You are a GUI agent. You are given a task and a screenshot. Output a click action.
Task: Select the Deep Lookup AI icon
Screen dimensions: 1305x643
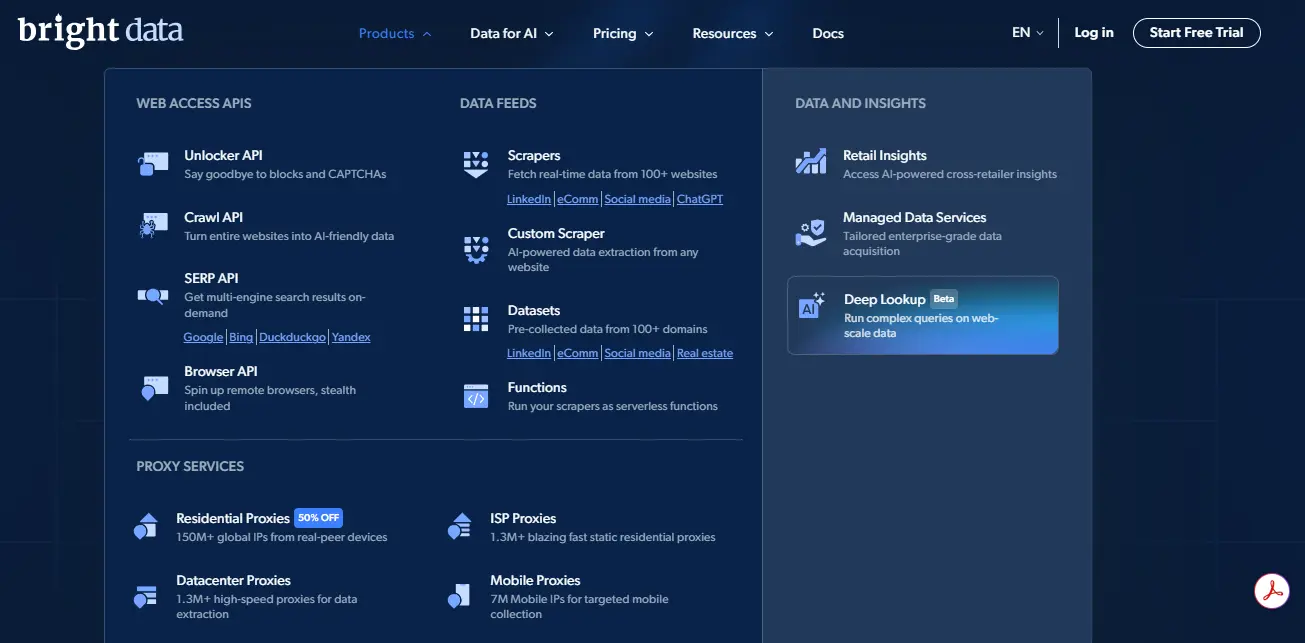[x=812, y=307]
